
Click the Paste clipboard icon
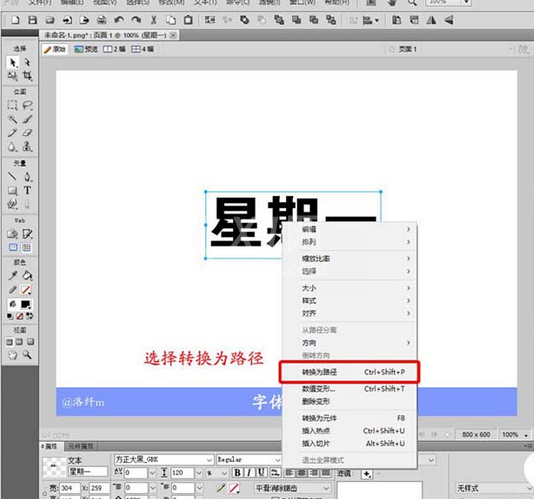tap(188, 20)
